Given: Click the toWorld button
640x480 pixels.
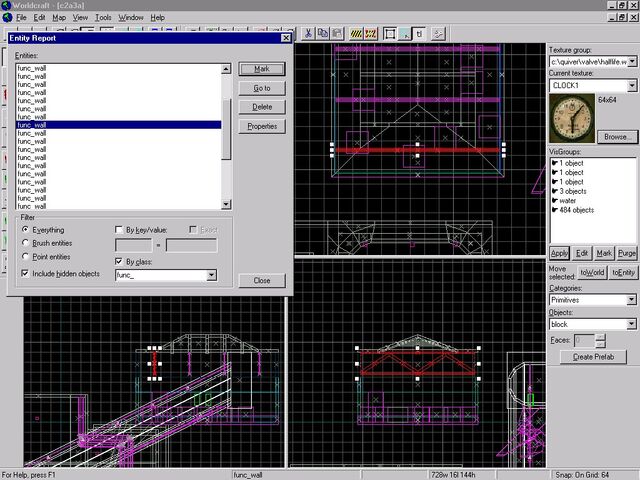Looking at the screenshot, I should (x=592, y=272).
